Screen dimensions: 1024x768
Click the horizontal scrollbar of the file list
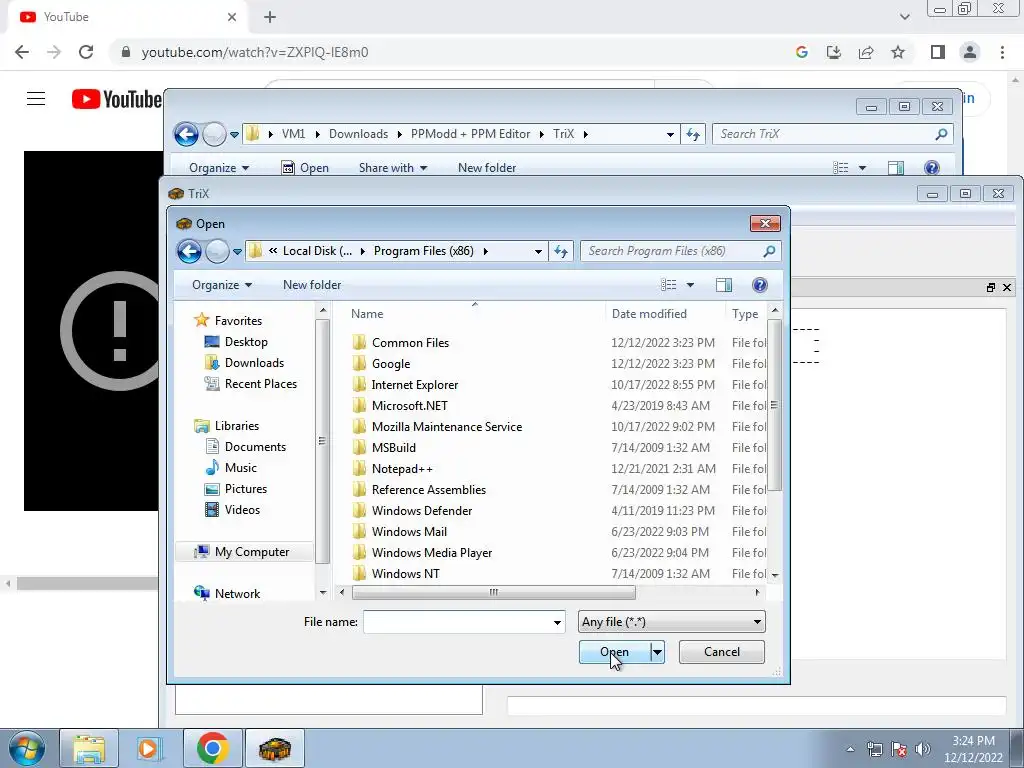click(x=493, y=592)
